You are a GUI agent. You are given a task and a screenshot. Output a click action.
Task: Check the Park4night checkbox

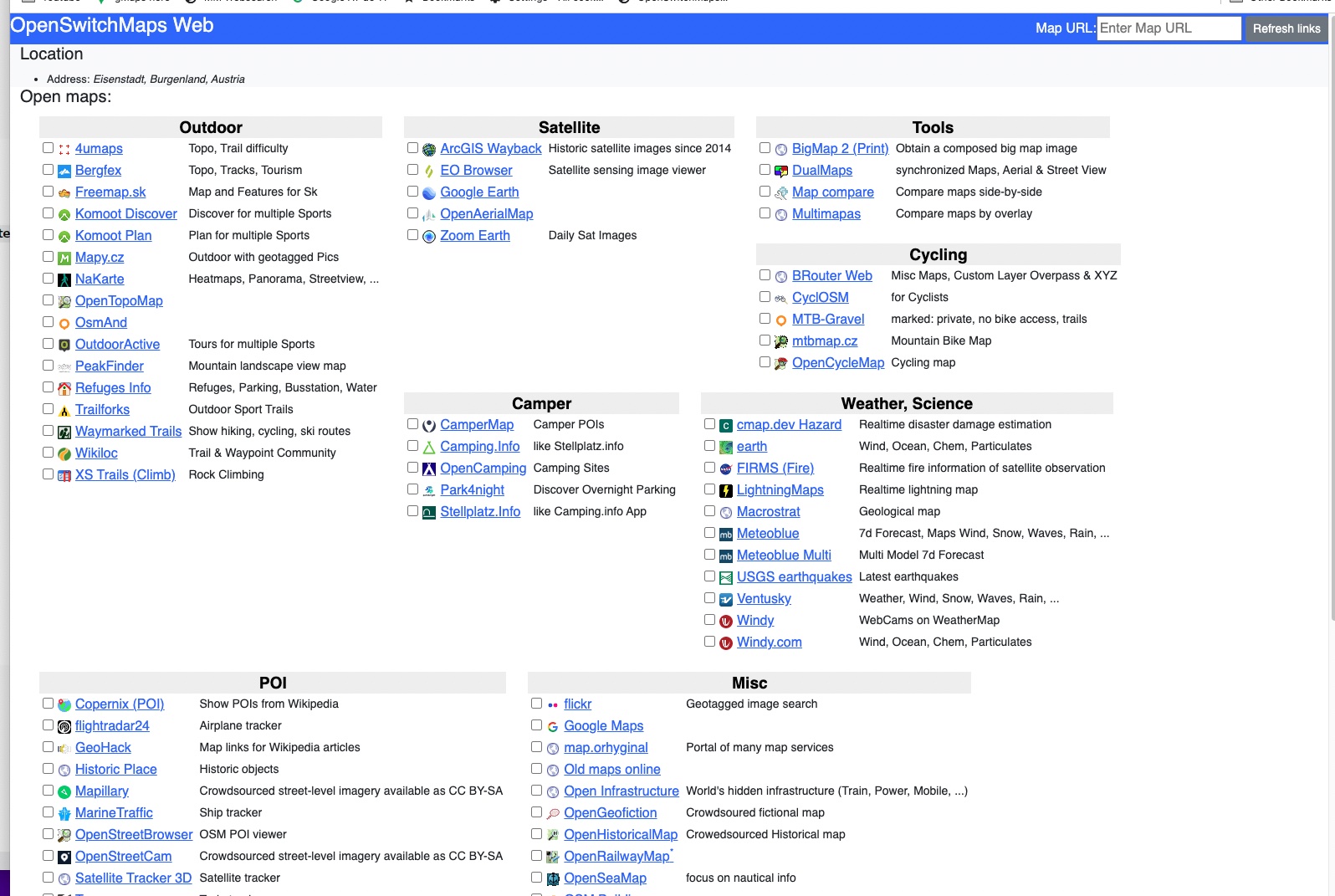413,489
